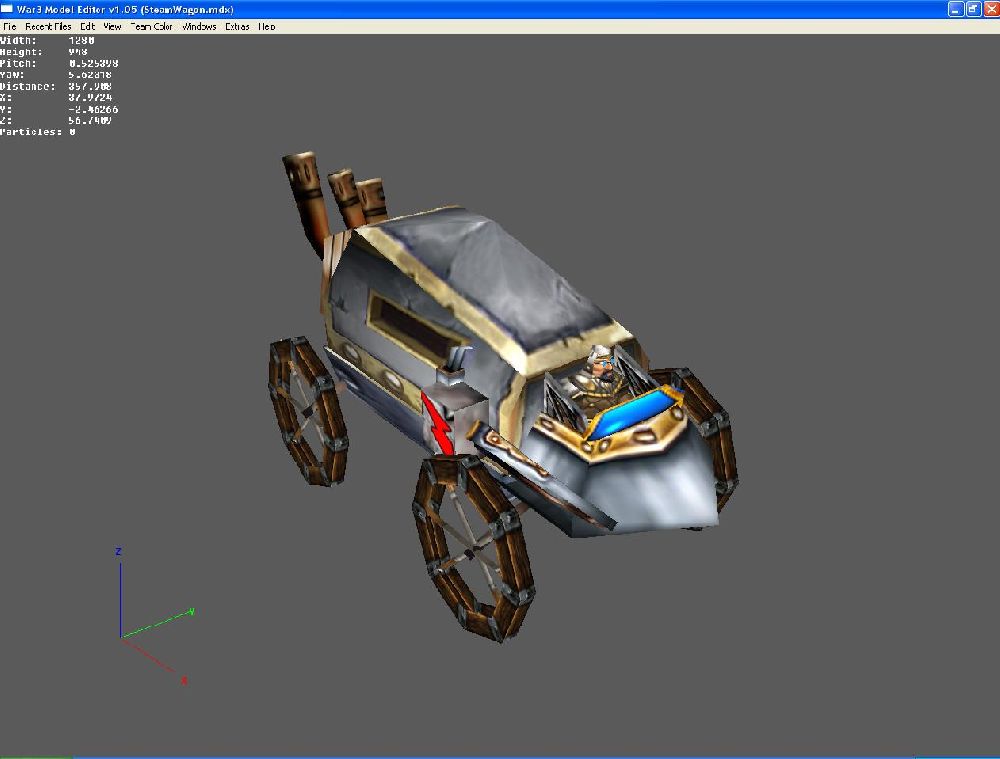Open the Help menu
Image resolution: width=1000 pixels, height=759 pixels.
coord(267,27)
